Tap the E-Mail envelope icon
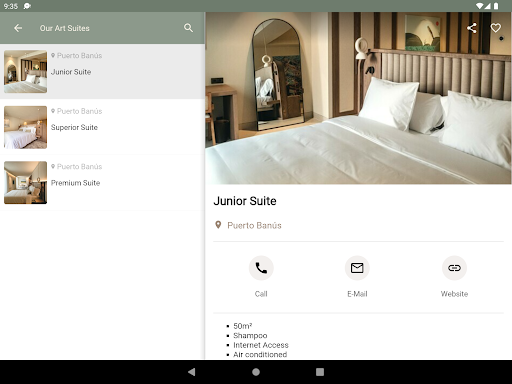 (357, 268)
